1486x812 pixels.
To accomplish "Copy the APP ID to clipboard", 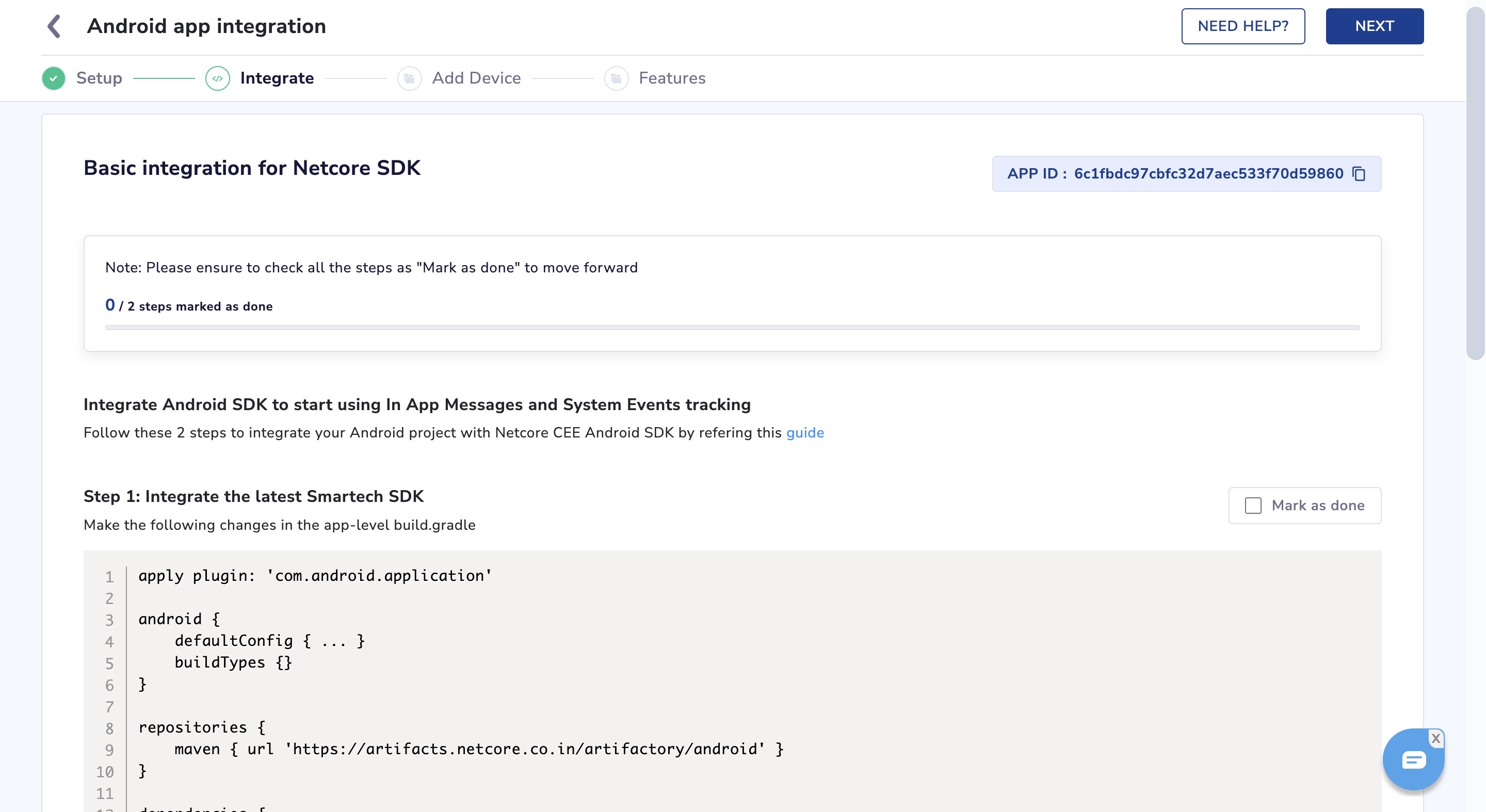I will point(1359,173).
